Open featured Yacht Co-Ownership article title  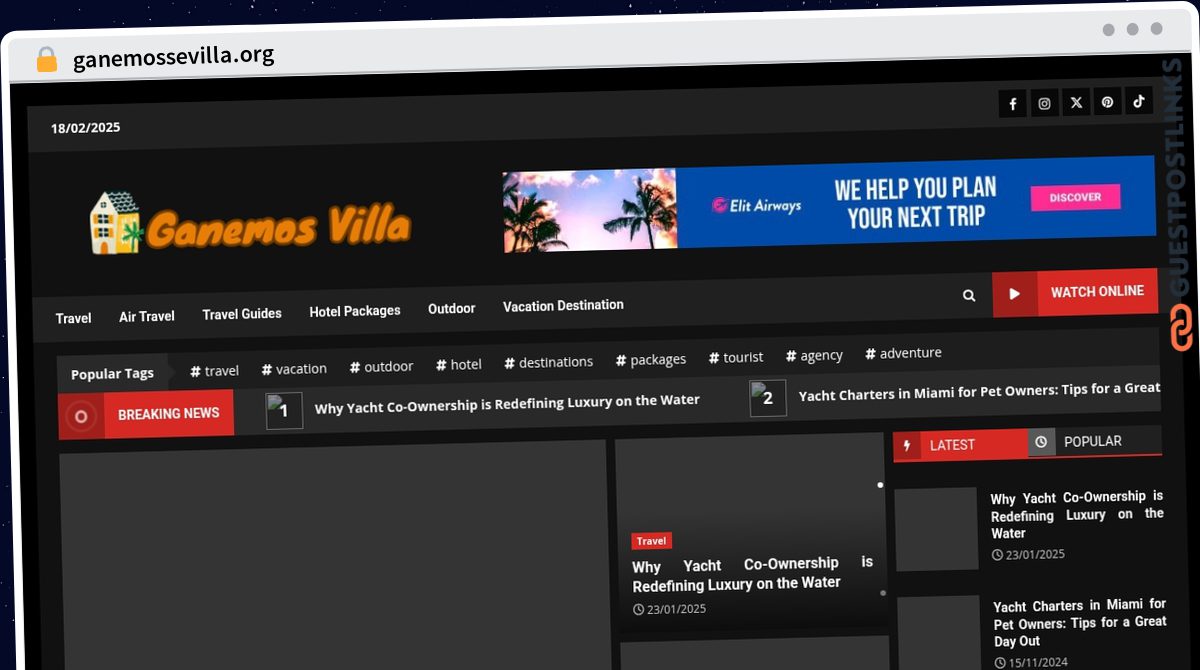point(752,575)
